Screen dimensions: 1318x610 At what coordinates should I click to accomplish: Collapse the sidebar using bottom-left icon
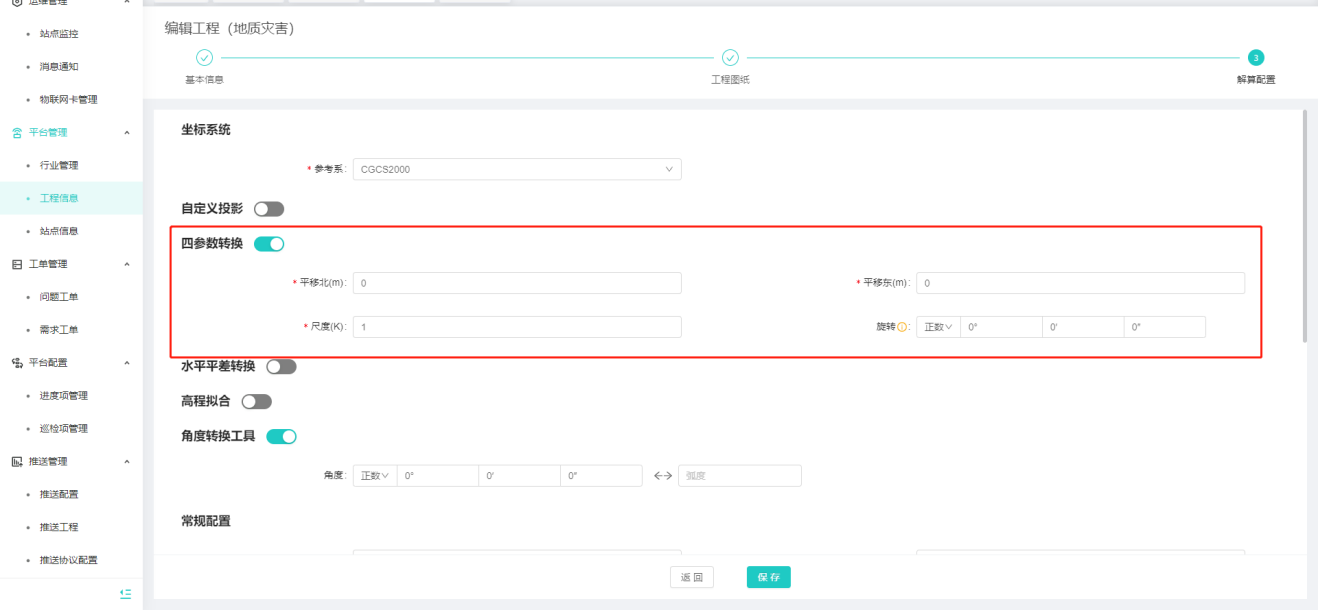point(125,594)
